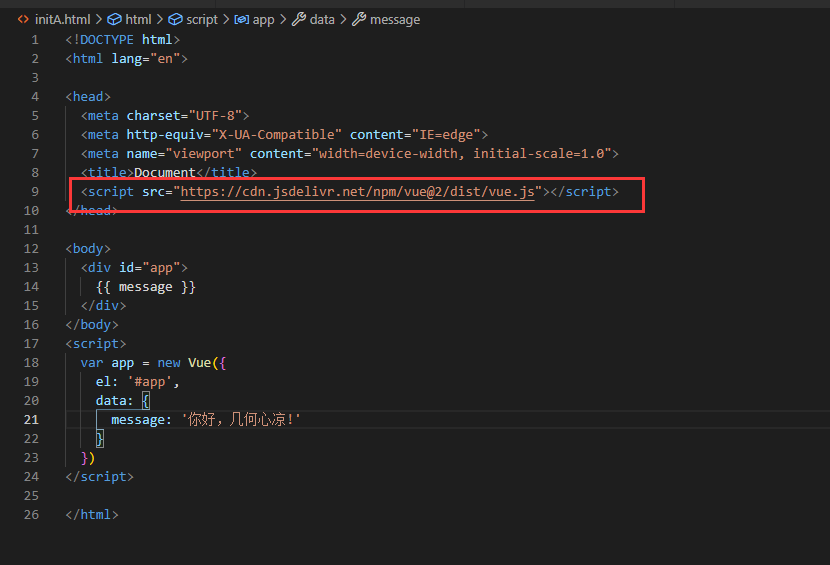Click the initA.html breadcrumb file icon
Viewport: 830px width, 565px height.
pyautogui.click(x=23, y=20)
